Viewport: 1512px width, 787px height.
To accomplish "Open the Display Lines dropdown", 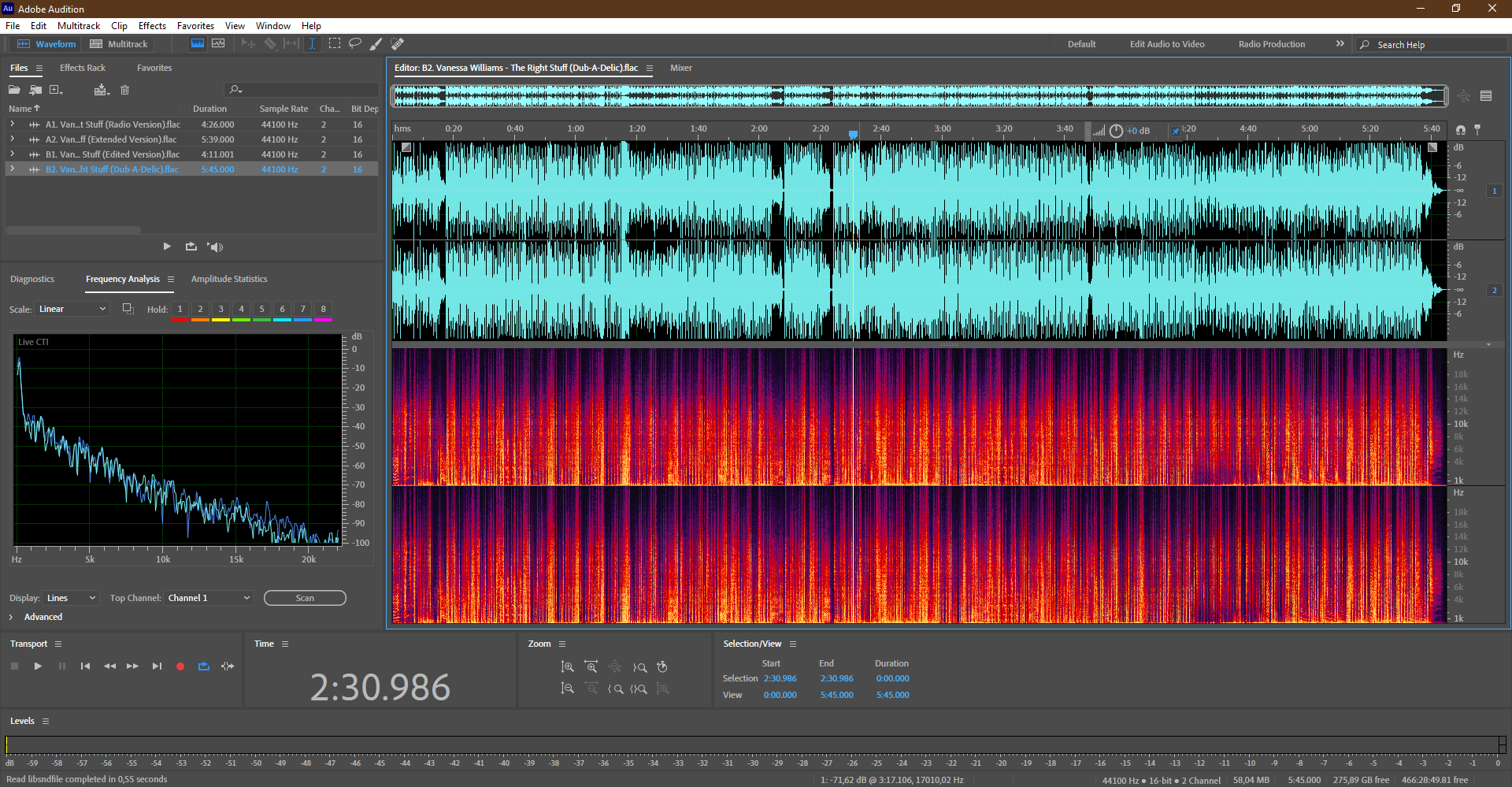I will click(x=70, y=598).
